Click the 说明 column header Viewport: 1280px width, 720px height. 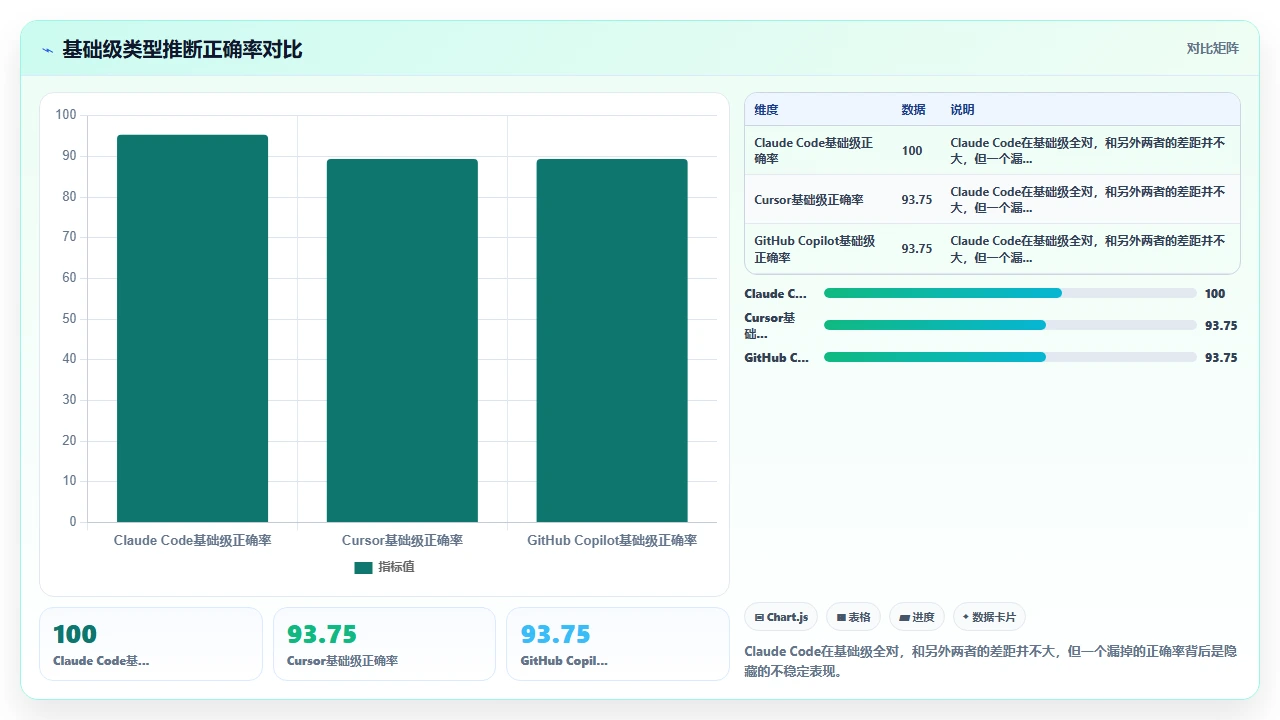(x=962, y=110)
